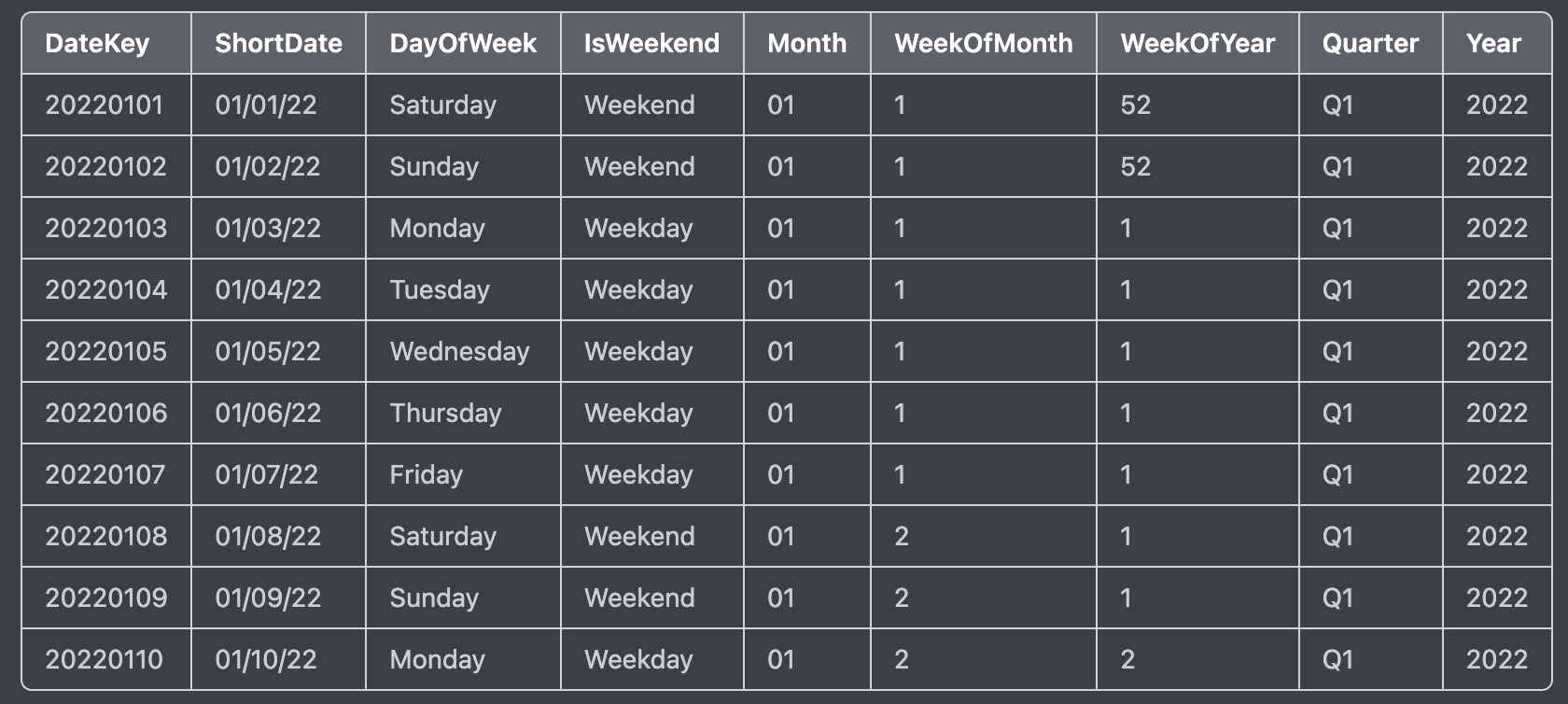Click the 01/08/22 date cell
The width and height of the screenshot is (1568, 704).
268,536
